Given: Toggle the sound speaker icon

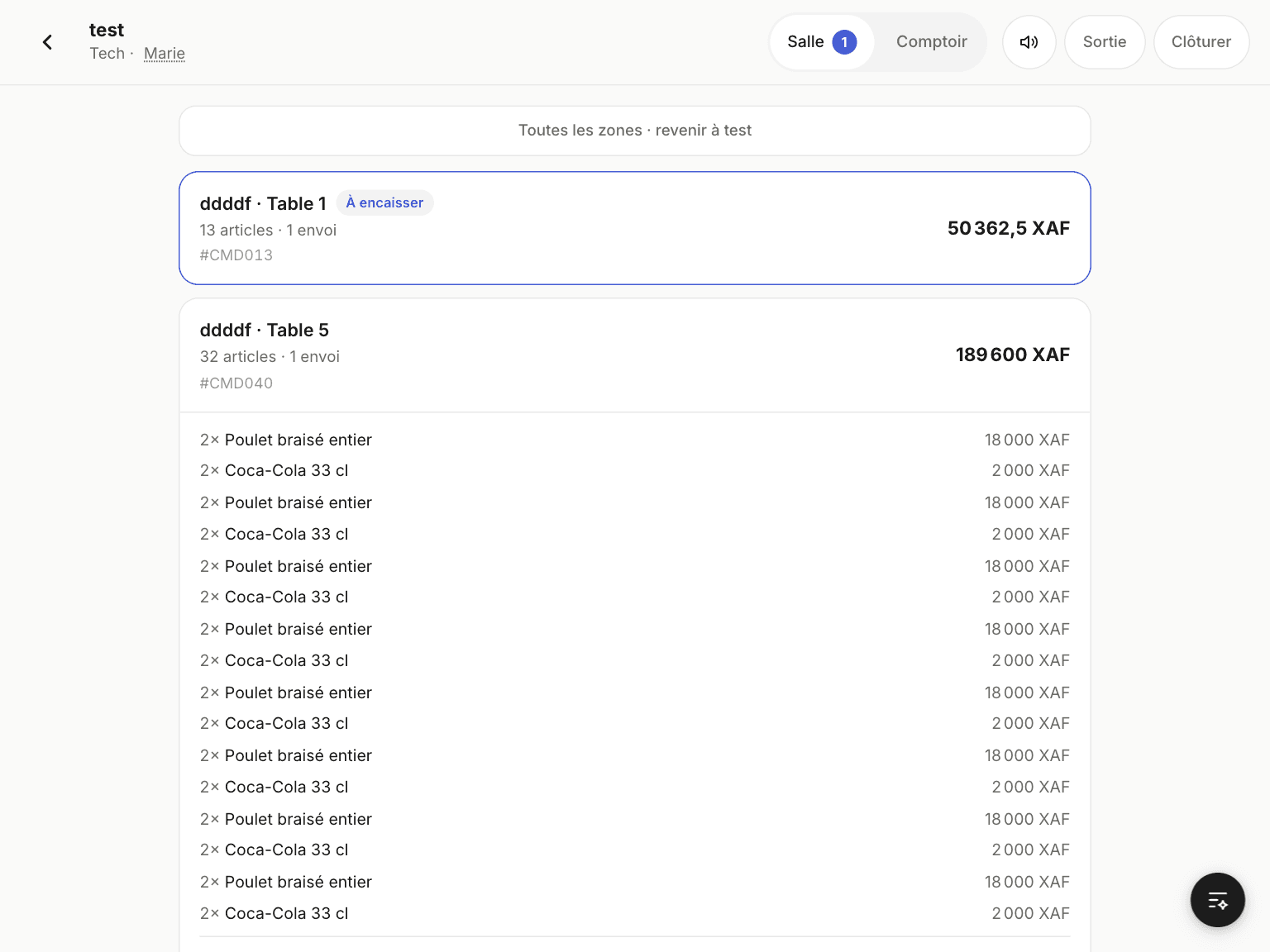Looking at the screenshot, I should 1029,42.
